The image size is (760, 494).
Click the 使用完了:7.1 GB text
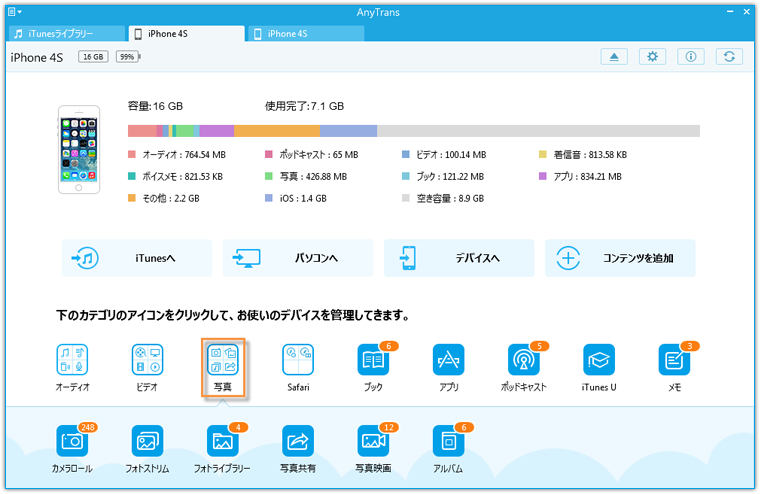(x=304, y=106)
